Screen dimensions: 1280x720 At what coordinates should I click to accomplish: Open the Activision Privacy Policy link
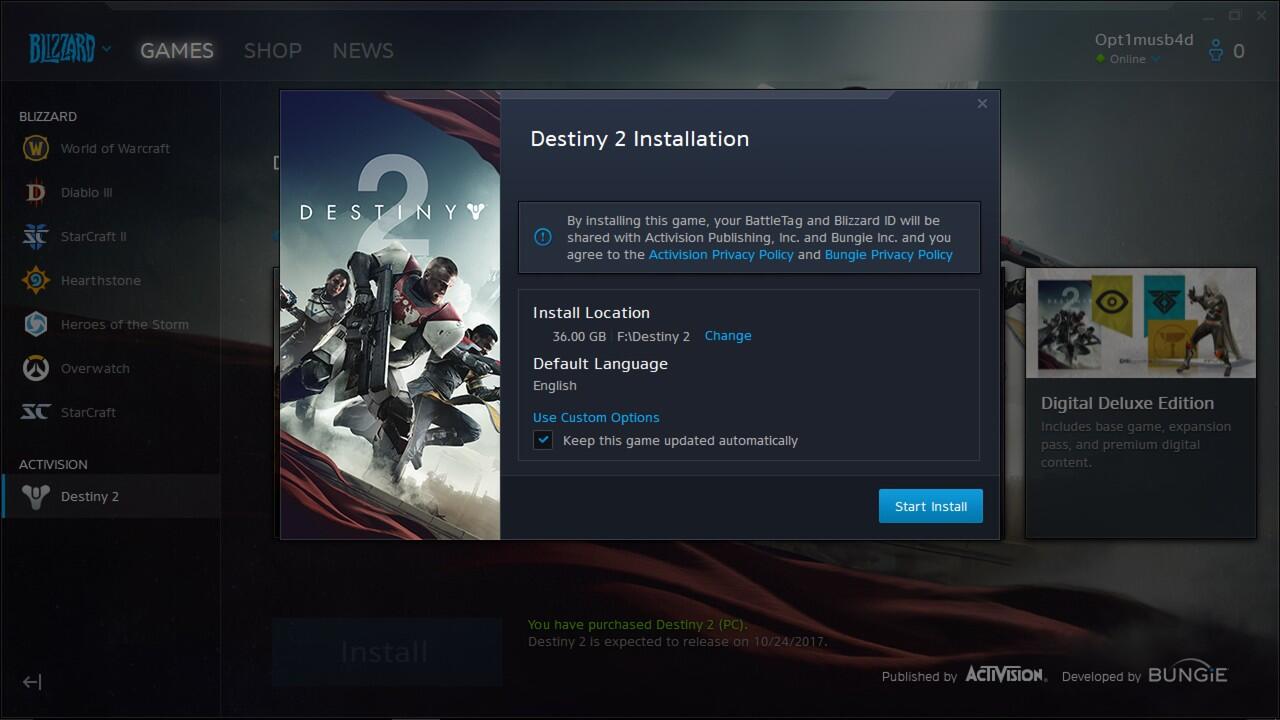[721, 255]
